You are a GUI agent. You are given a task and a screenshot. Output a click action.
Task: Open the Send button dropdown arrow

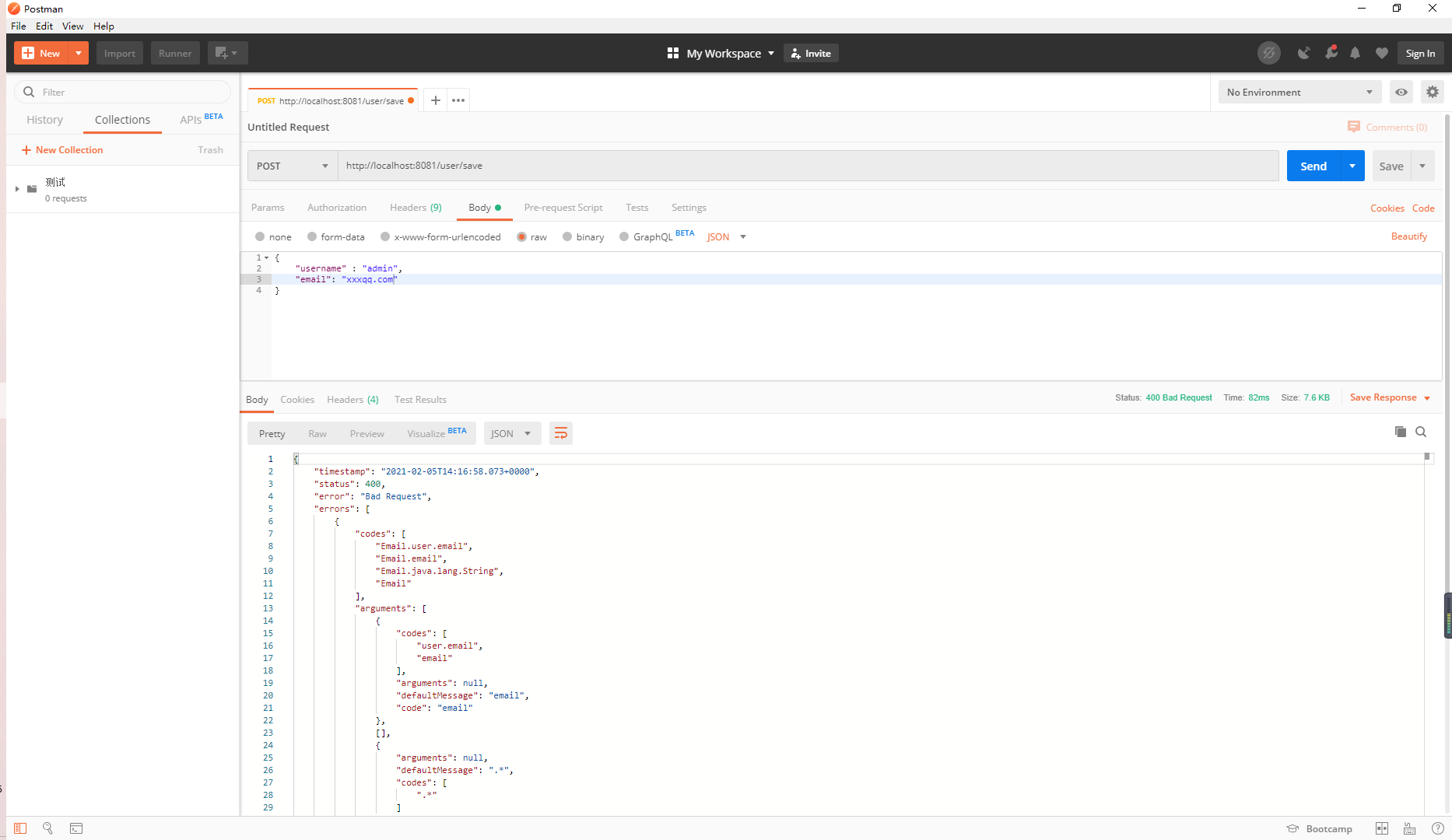[x=1352, y=166]
